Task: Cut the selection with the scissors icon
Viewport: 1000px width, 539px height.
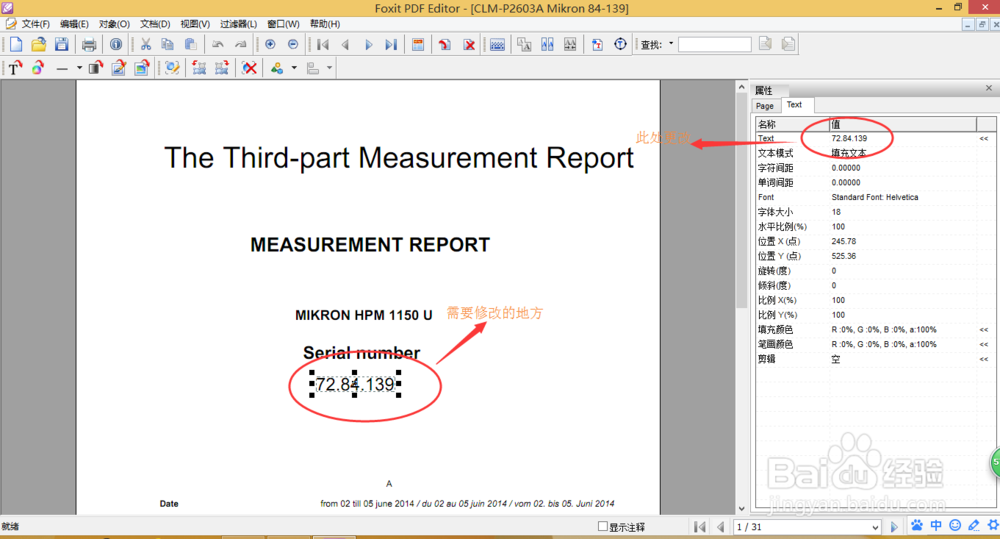Action: pyautogui.click(x=145, y=45)
